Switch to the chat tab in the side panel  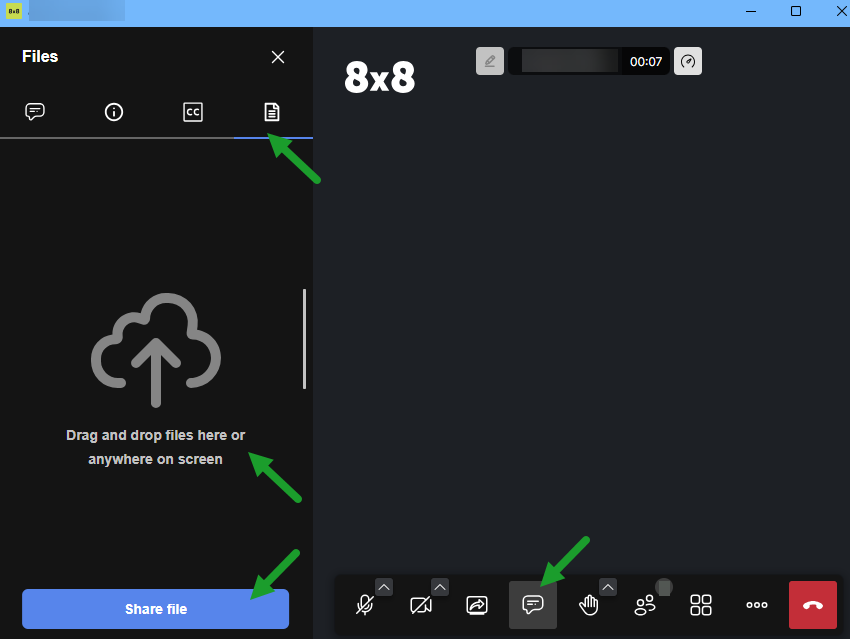35,112
